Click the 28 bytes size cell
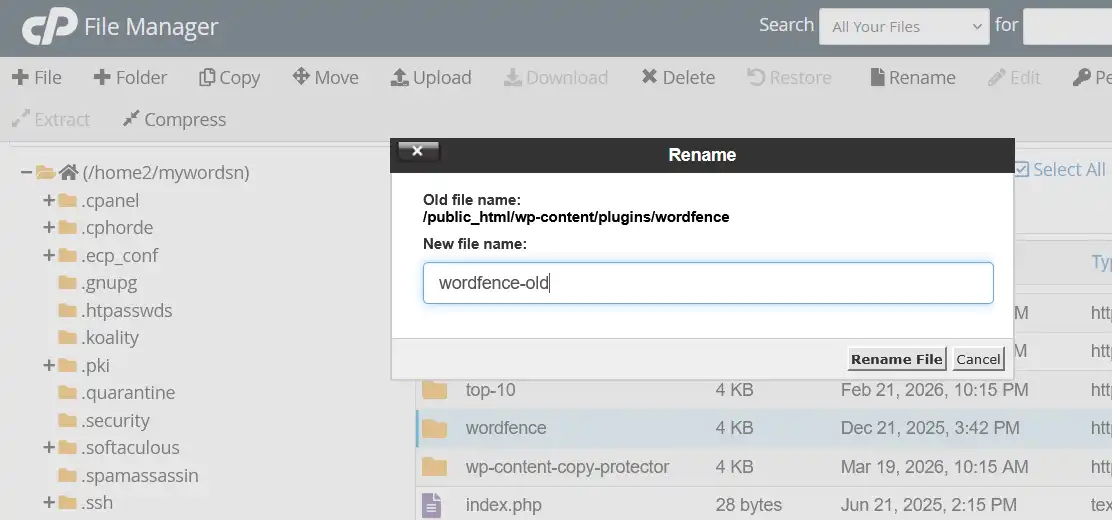 [749, 505]
